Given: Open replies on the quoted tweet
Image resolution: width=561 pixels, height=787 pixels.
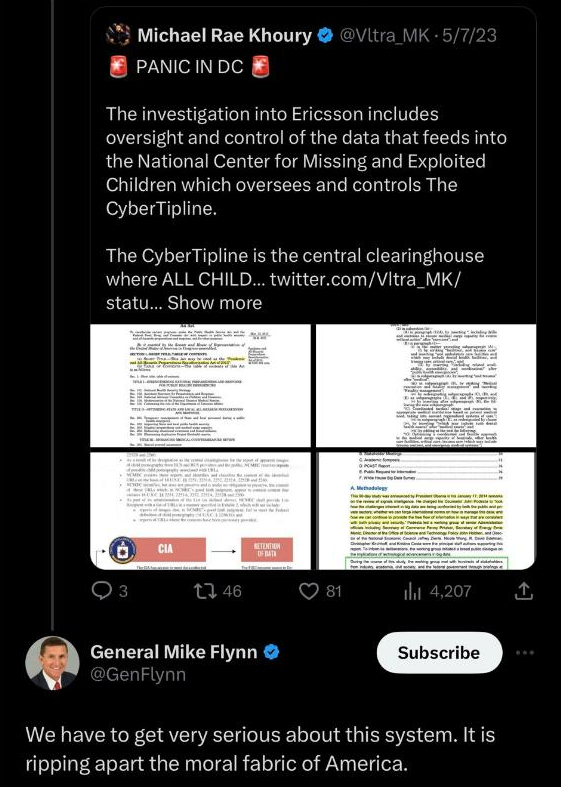Looking at the screenshot, I should pyautogui.click(x=109, y=591).
